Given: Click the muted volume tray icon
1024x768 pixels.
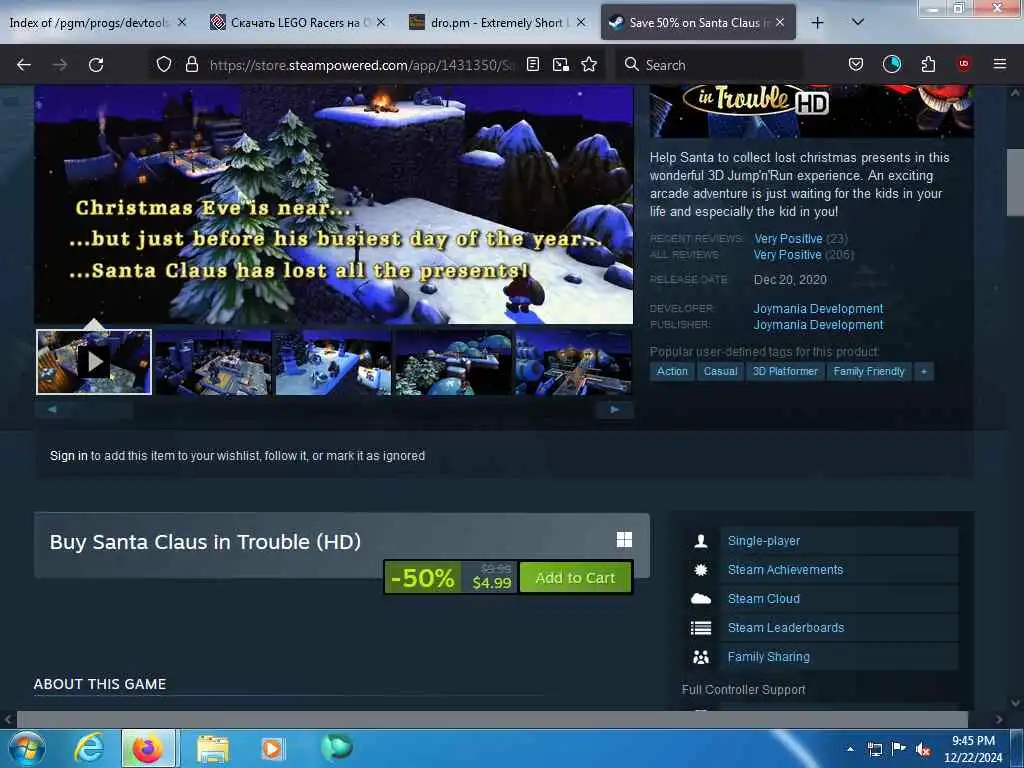Looking at the screenshot, I should (923, 750).
